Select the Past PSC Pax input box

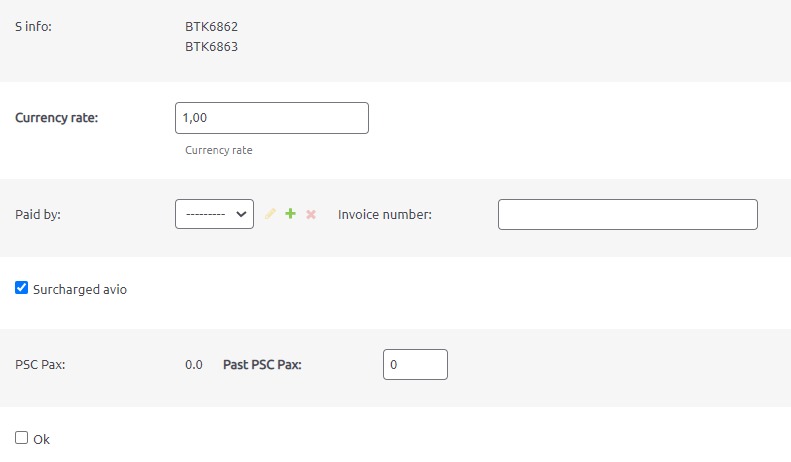(415, 365)
